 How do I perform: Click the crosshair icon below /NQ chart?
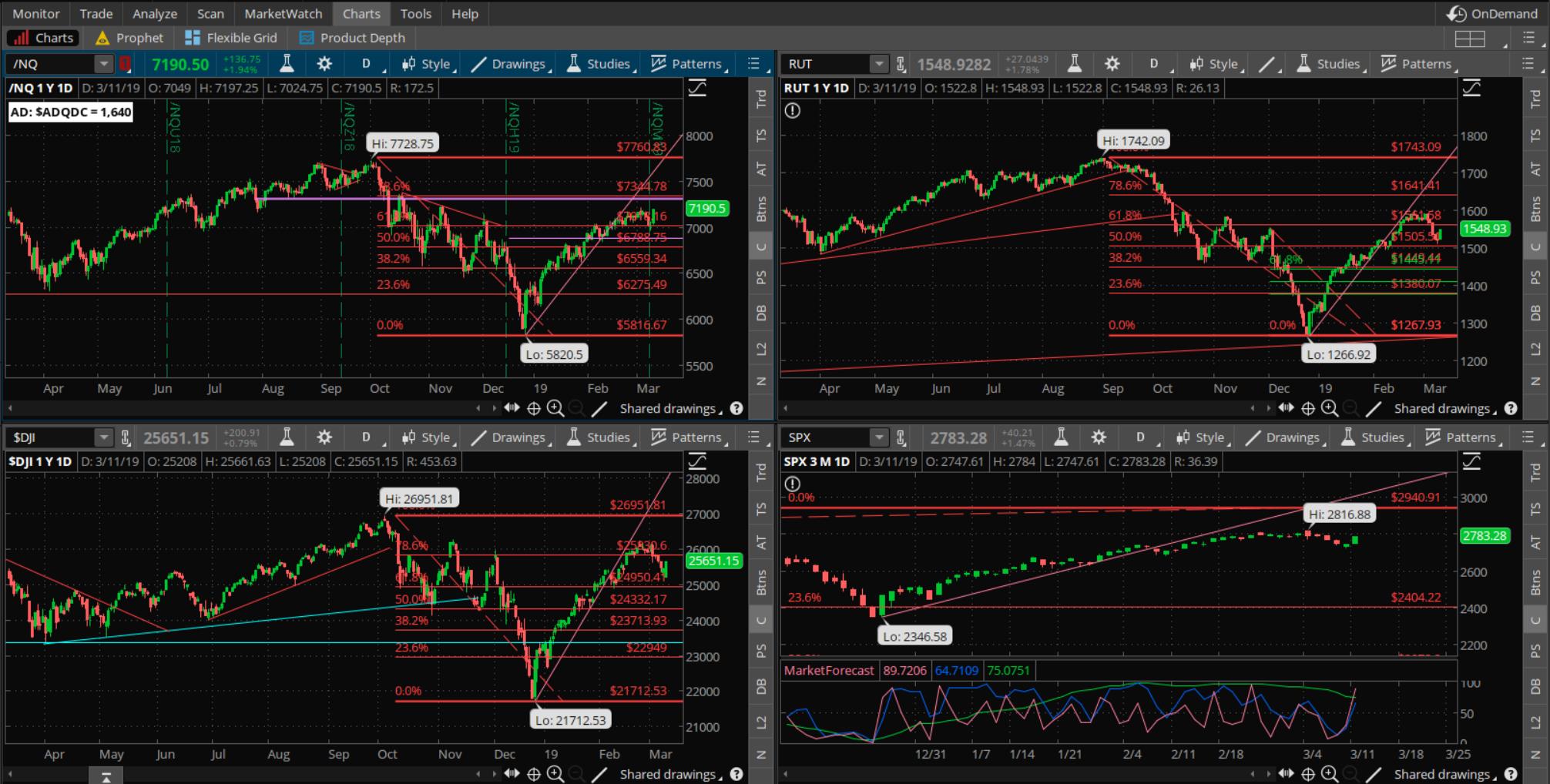coord(533,408)
